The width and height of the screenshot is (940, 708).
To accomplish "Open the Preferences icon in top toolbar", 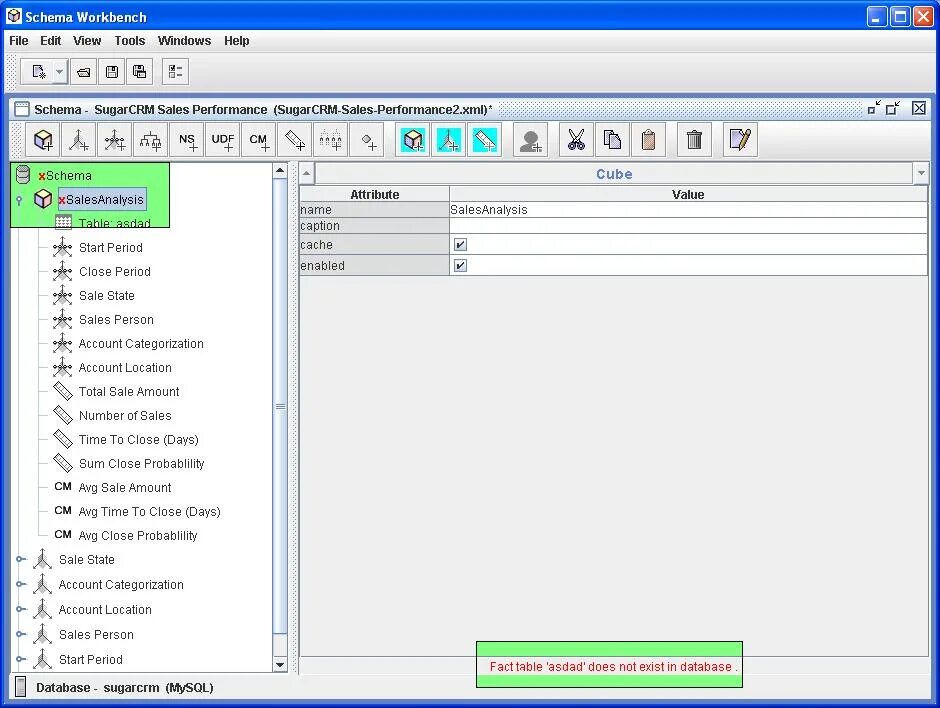I will (x=176, y=72).
